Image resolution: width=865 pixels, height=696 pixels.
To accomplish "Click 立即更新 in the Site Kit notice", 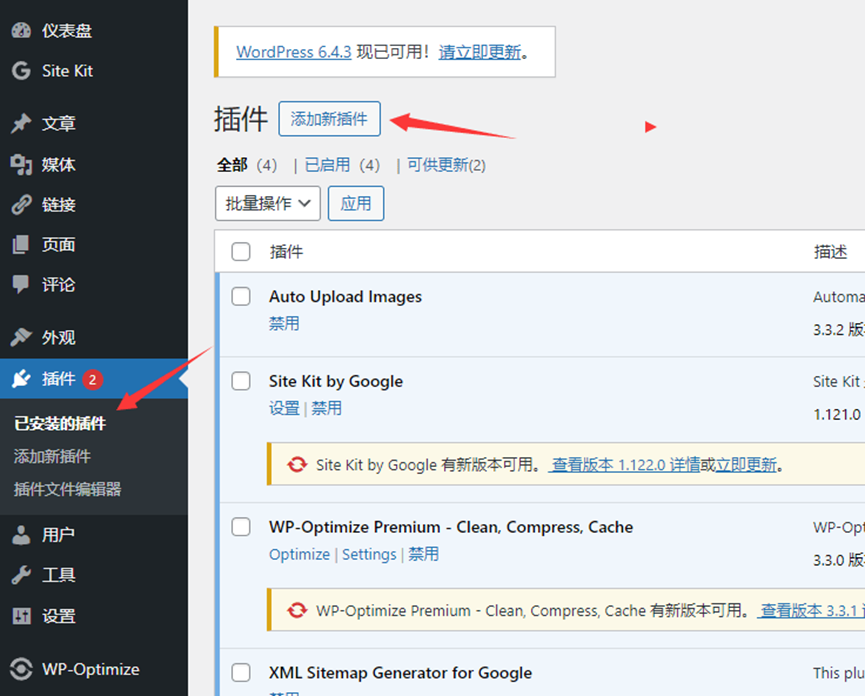I will pos(746,464).
